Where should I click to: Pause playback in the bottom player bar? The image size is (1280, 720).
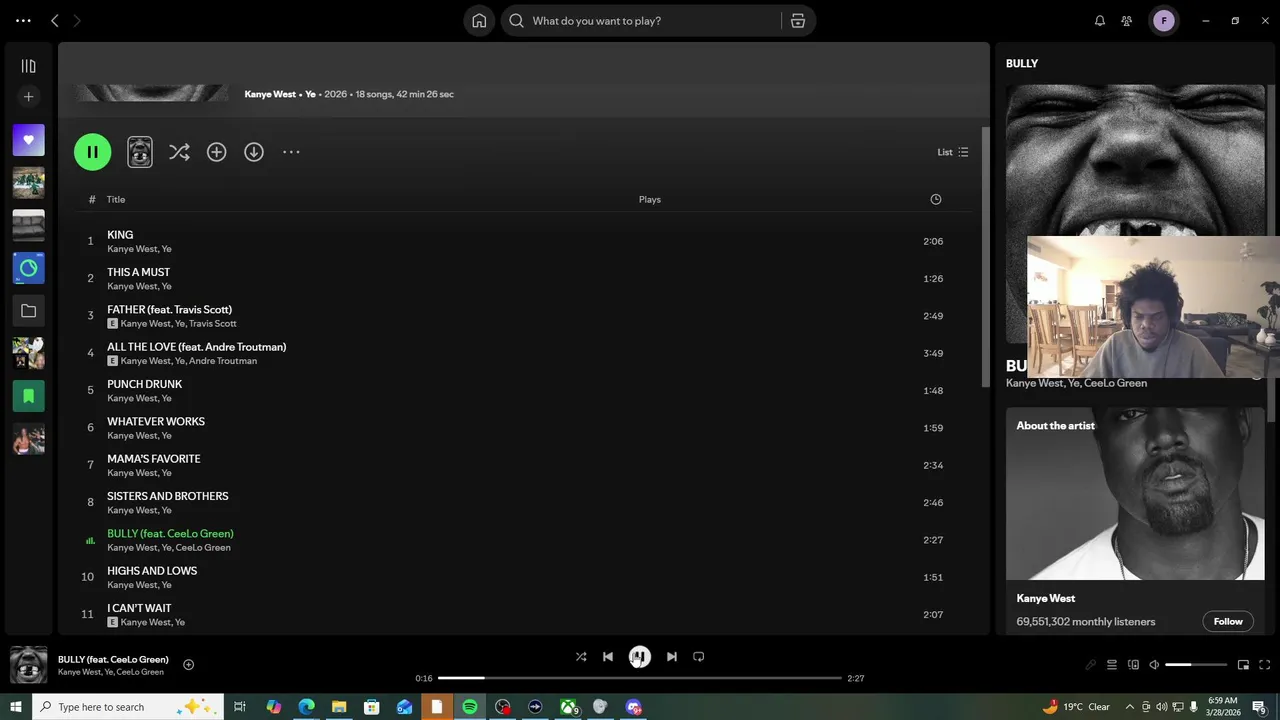pos(640,657)
